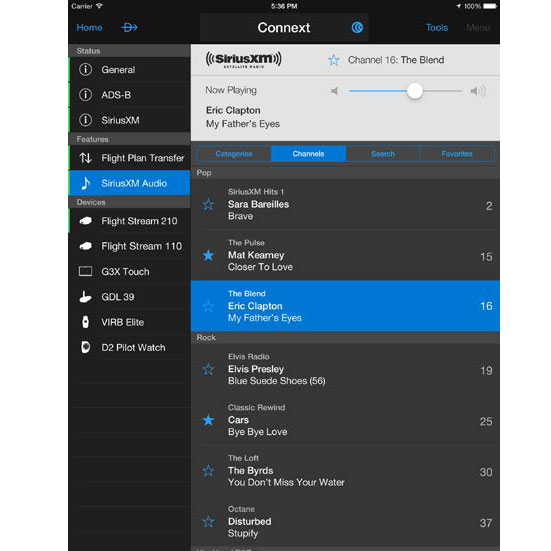This screenshot has height=551, width=551.
Task: Tap the Wi-Fi icon in status bar
Action: pos(99,6)
